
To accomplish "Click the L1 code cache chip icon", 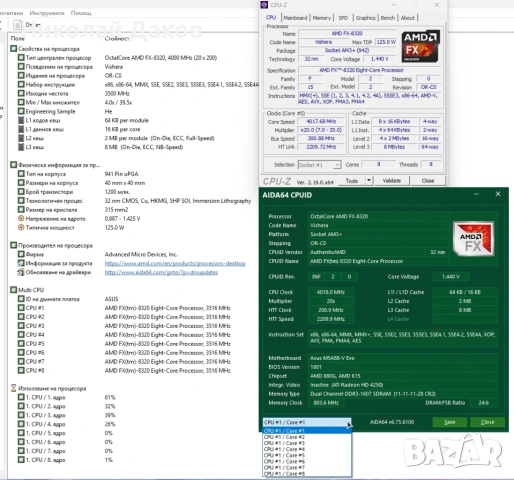I will (21, 120).
